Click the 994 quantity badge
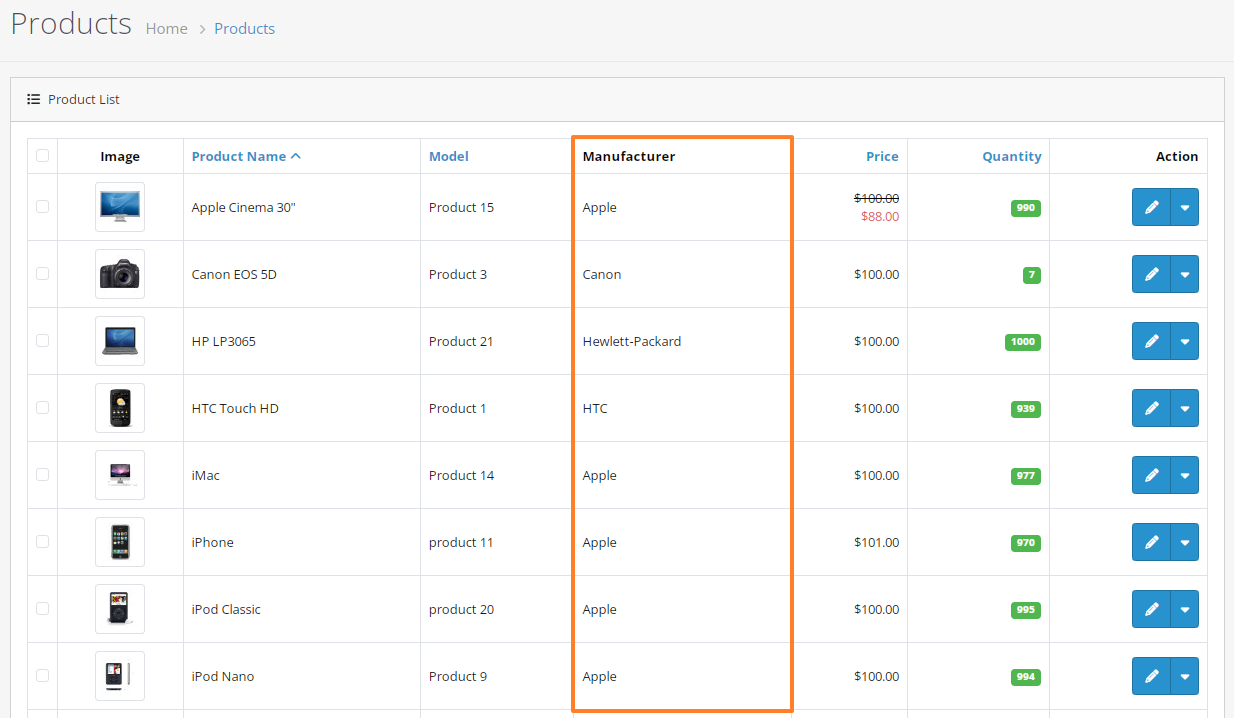The height and width of the screenshot is (718, 1234). (1026, 677)
